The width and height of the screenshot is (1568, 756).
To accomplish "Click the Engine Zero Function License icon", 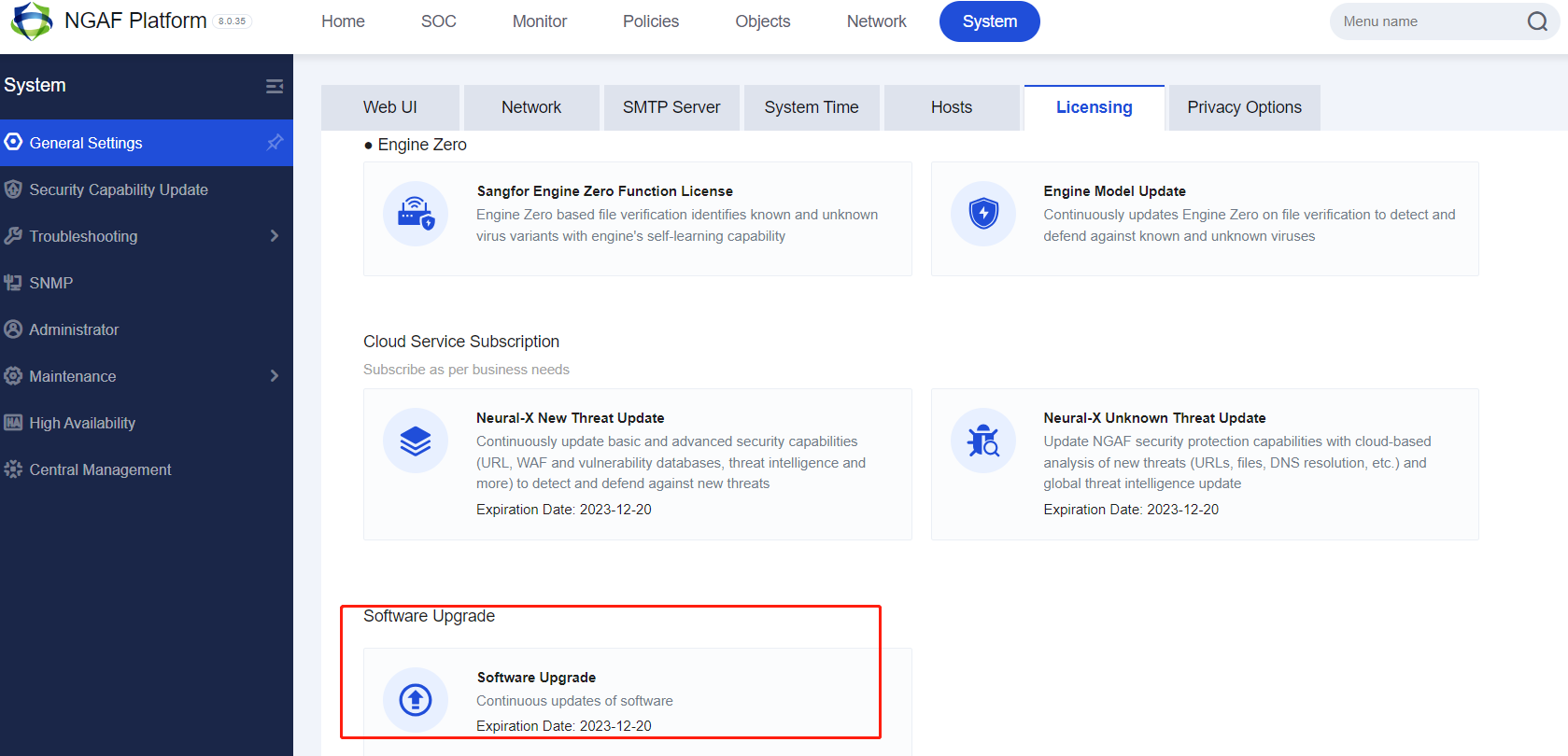I will [416, 214].
